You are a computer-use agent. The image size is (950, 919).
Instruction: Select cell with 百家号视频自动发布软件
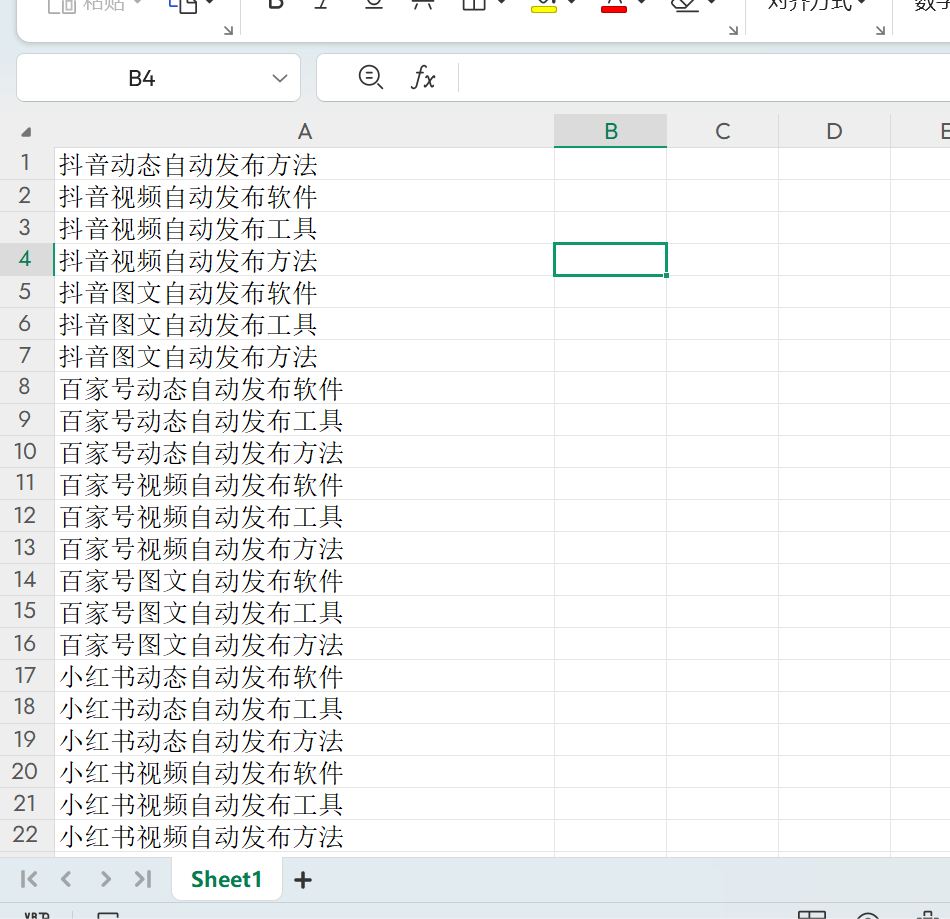[x=304, y=485]
